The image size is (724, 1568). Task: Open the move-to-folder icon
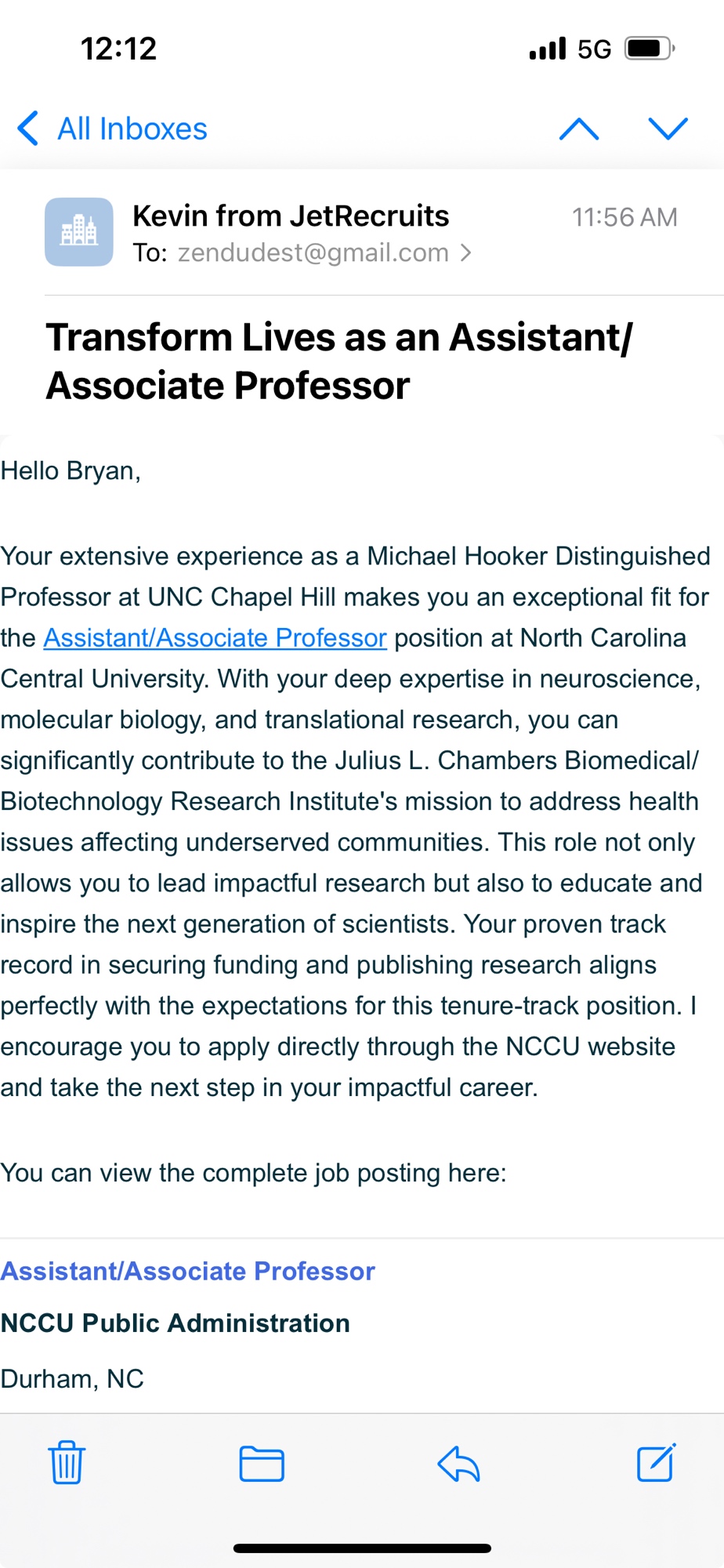(x=262, y=1463)
